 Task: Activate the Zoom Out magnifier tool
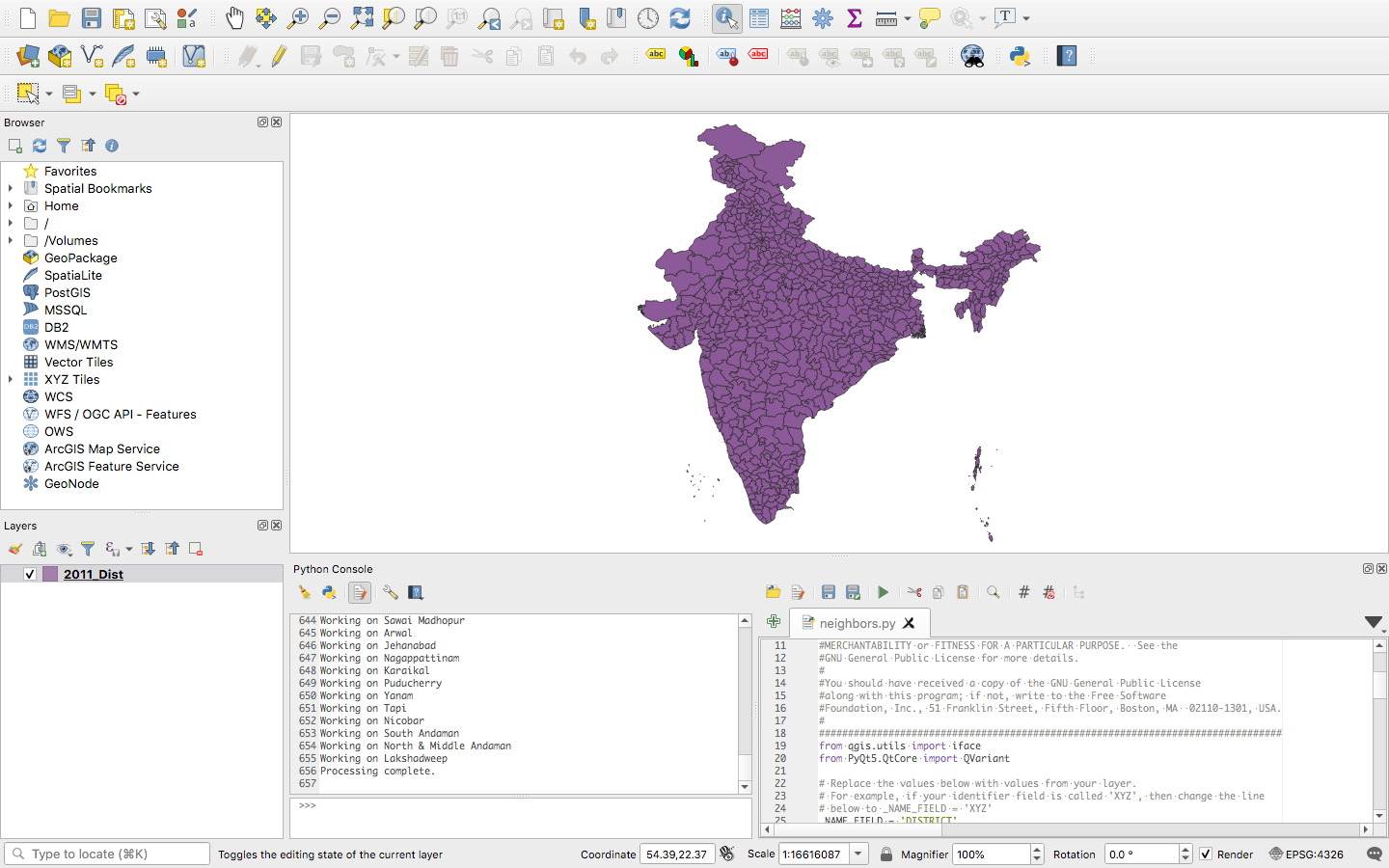330,17
